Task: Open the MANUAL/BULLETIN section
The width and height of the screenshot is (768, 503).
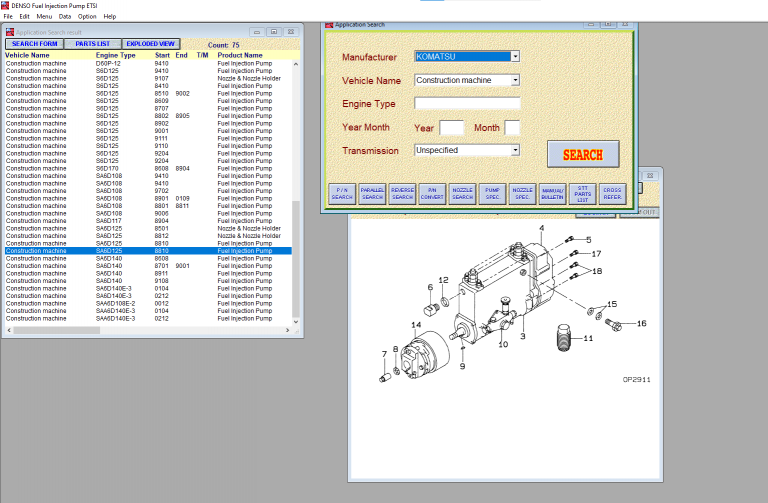Action: pos(552,194)
